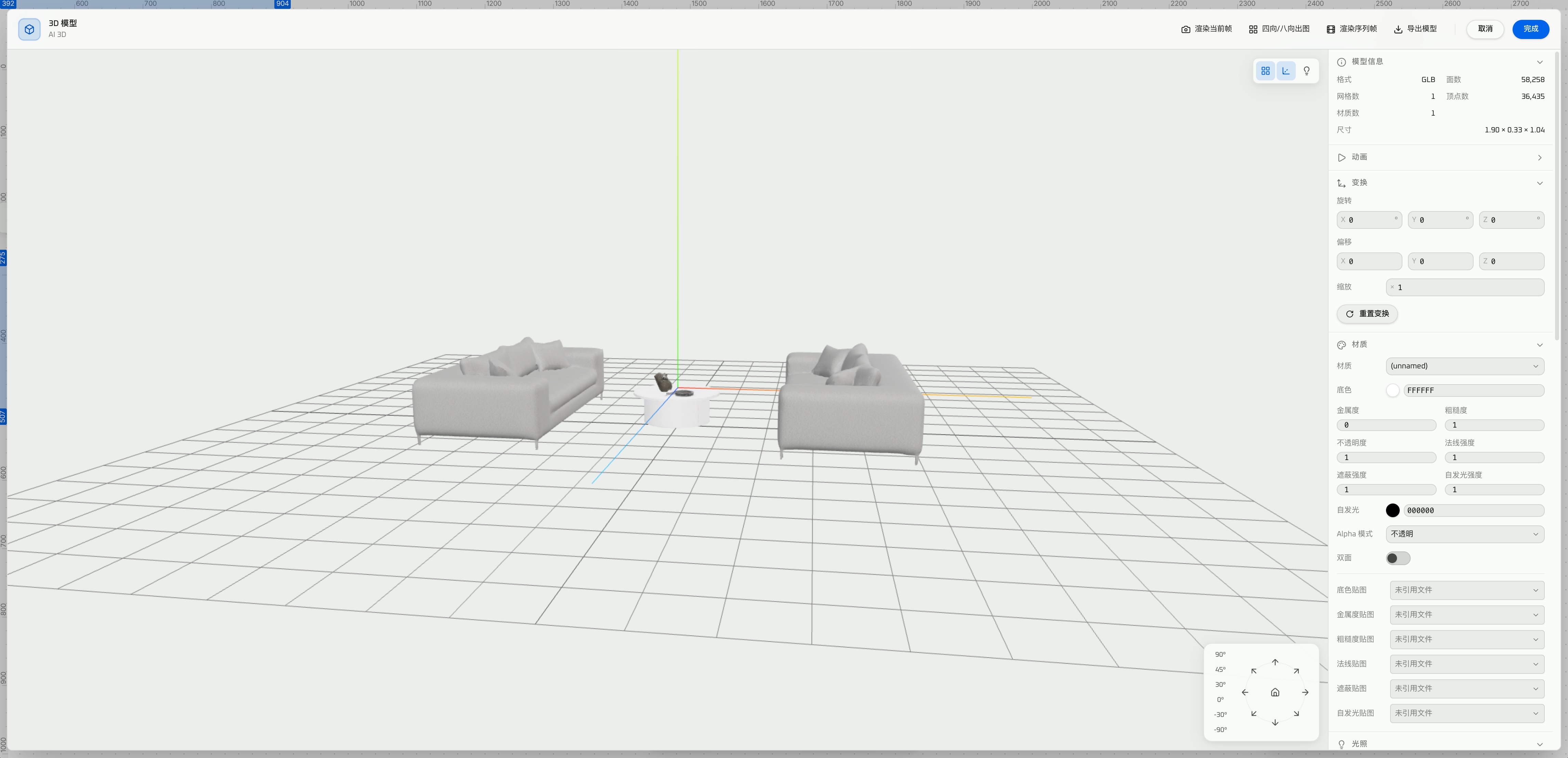Click the 3D model cube icon
This screenshot has height=758, width=1568.
tap(29, 29)
